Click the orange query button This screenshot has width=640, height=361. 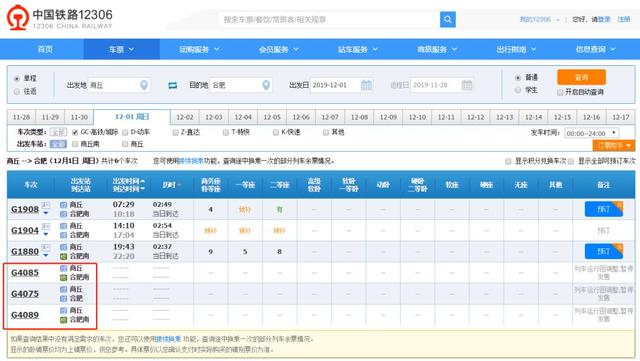581,77
